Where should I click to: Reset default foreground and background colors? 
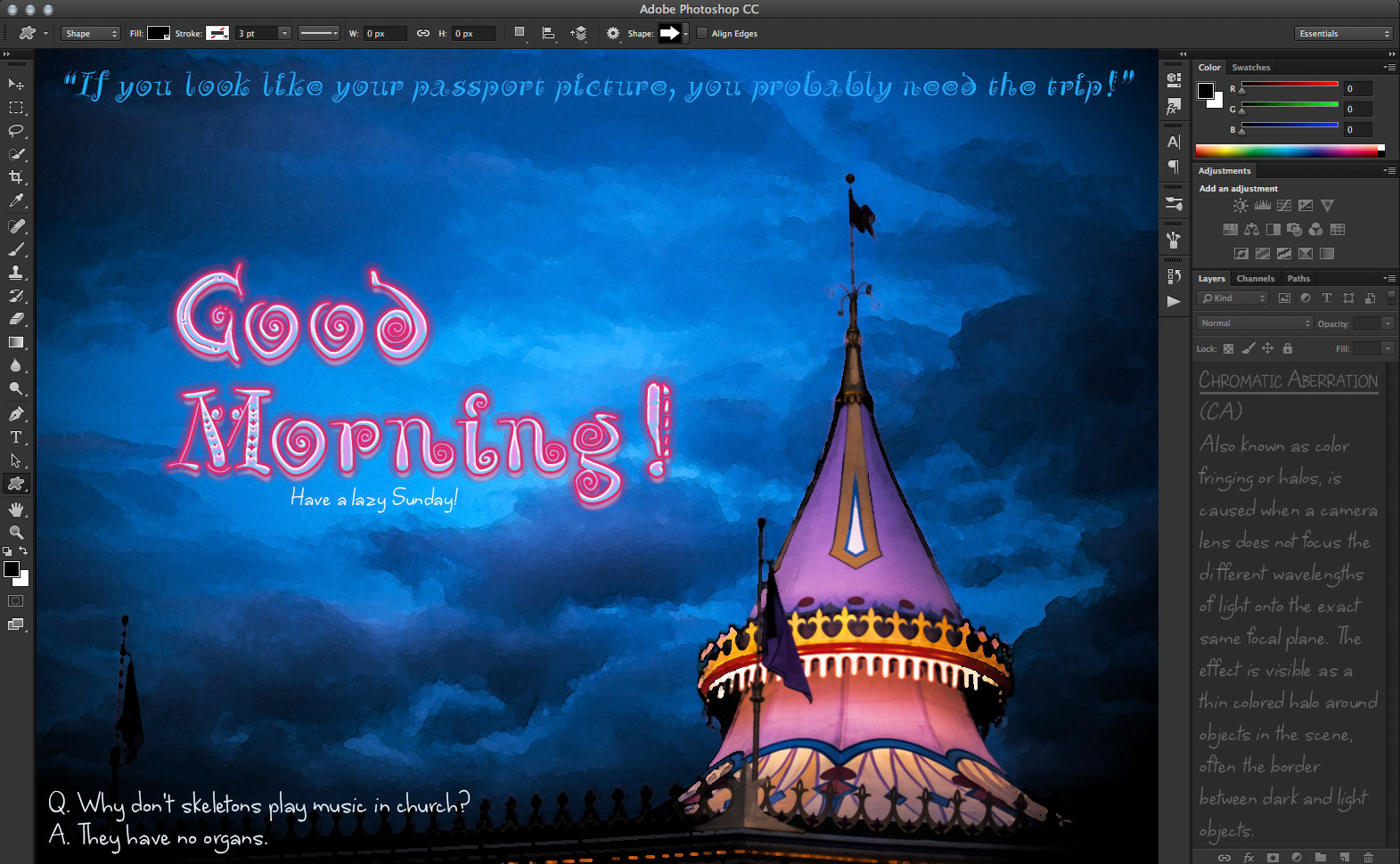pos(7,551)
